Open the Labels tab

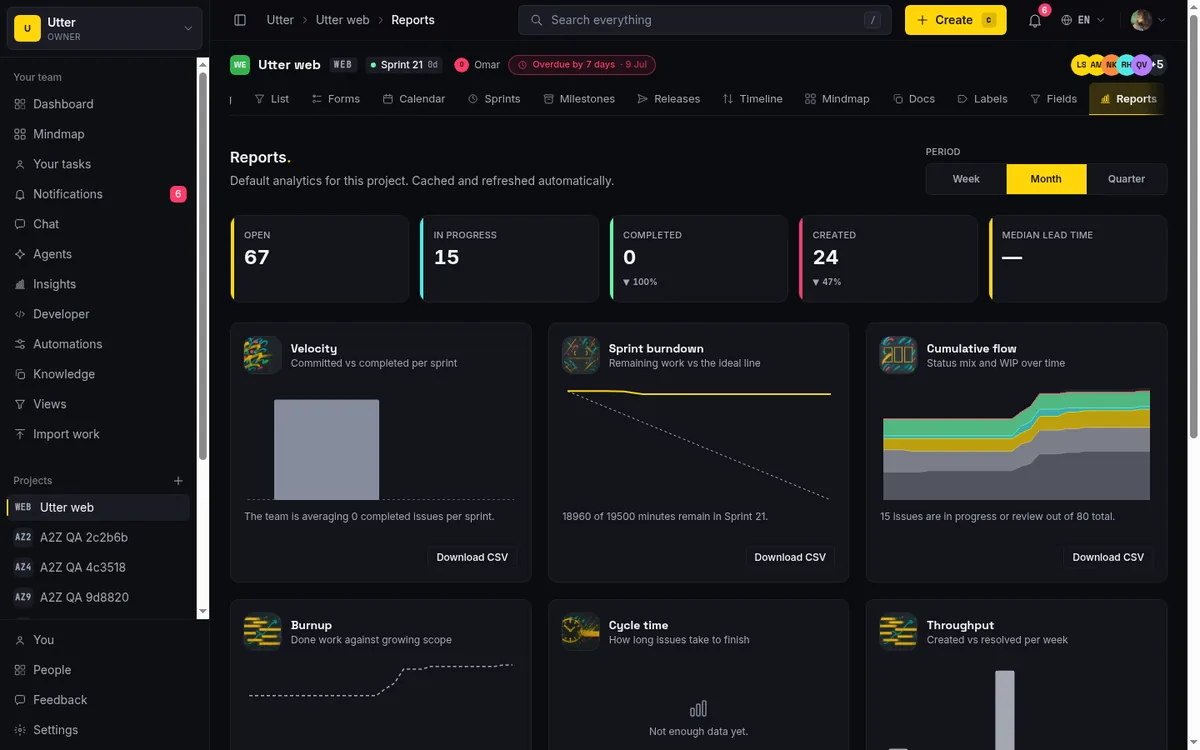[x=983, y=99]
